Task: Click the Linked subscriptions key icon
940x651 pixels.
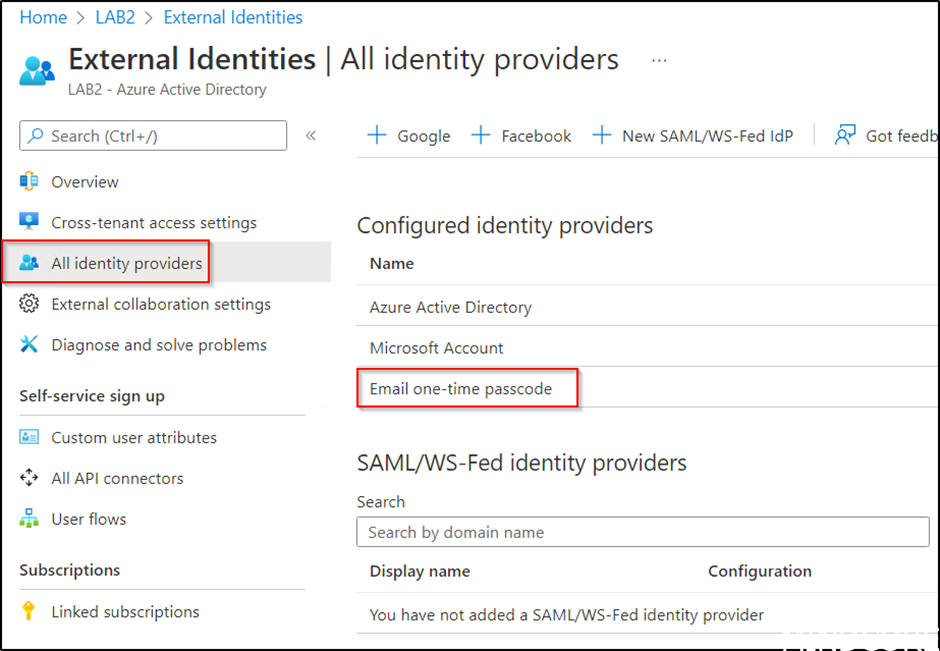Action: click(28, 611)
